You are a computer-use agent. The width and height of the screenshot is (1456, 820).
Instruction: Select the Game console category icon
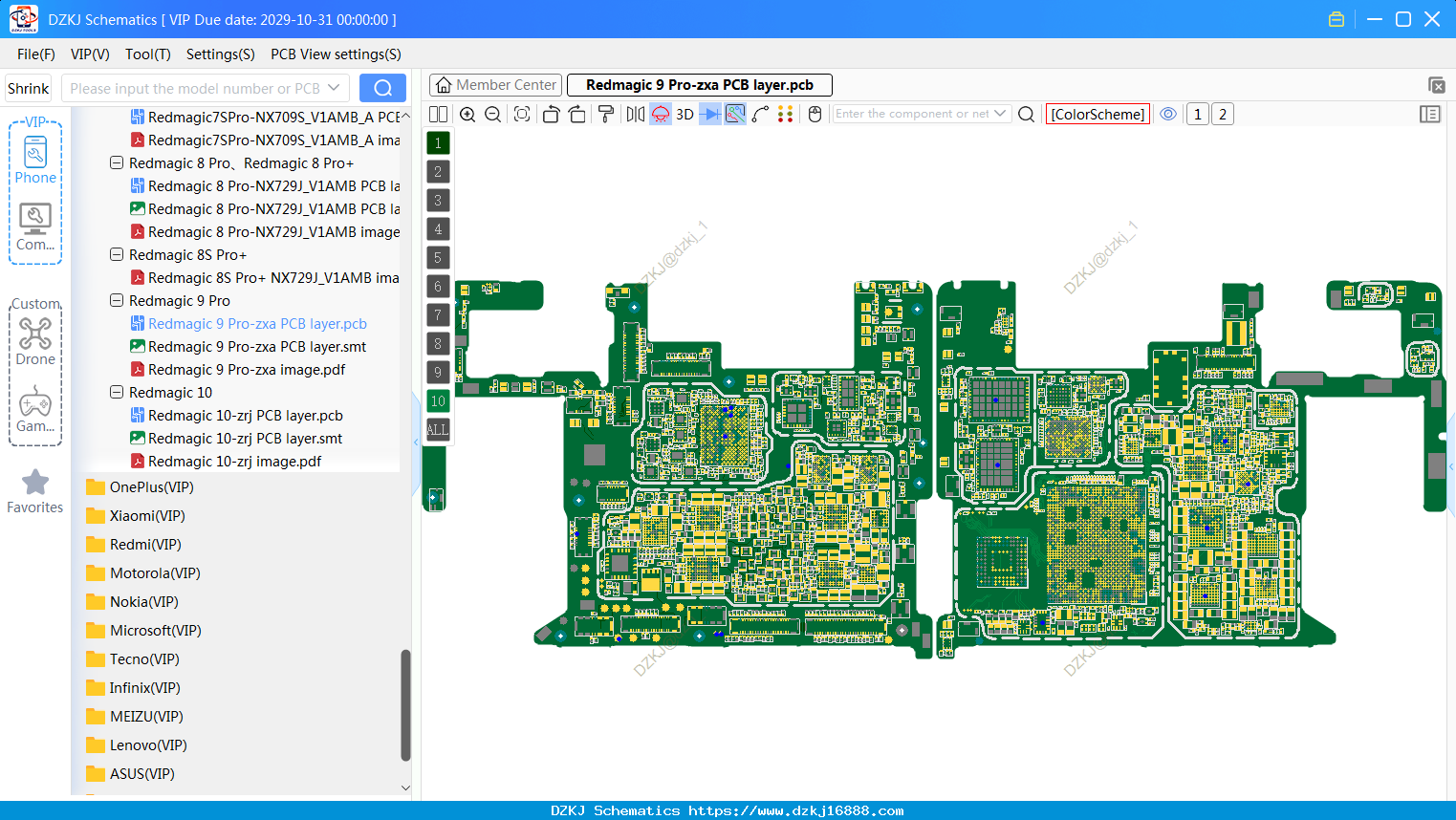coord(35,409)
